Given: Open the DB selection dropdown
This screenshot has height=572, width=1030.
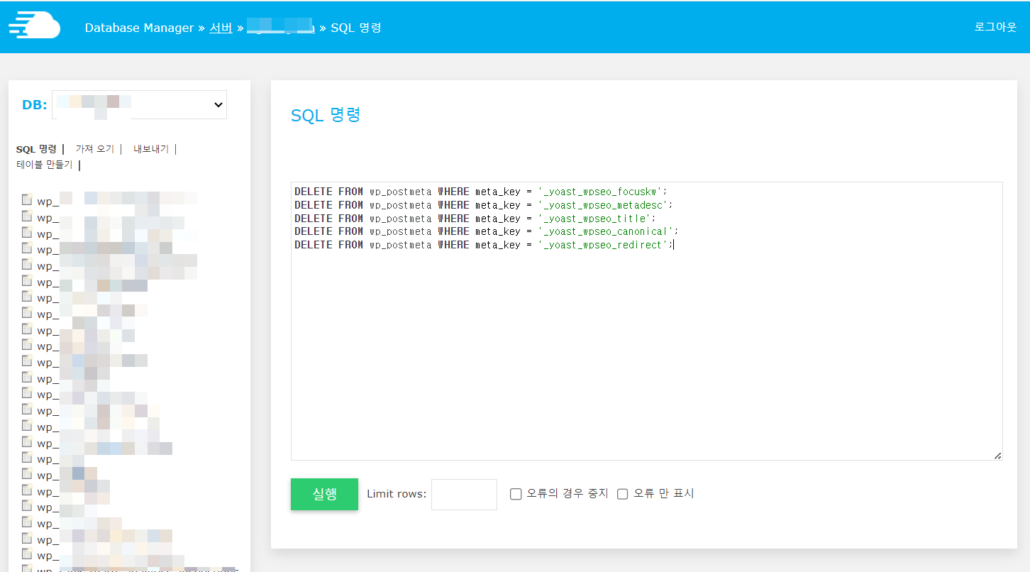Looking at the screenshot, I should [x=139, y=104].
